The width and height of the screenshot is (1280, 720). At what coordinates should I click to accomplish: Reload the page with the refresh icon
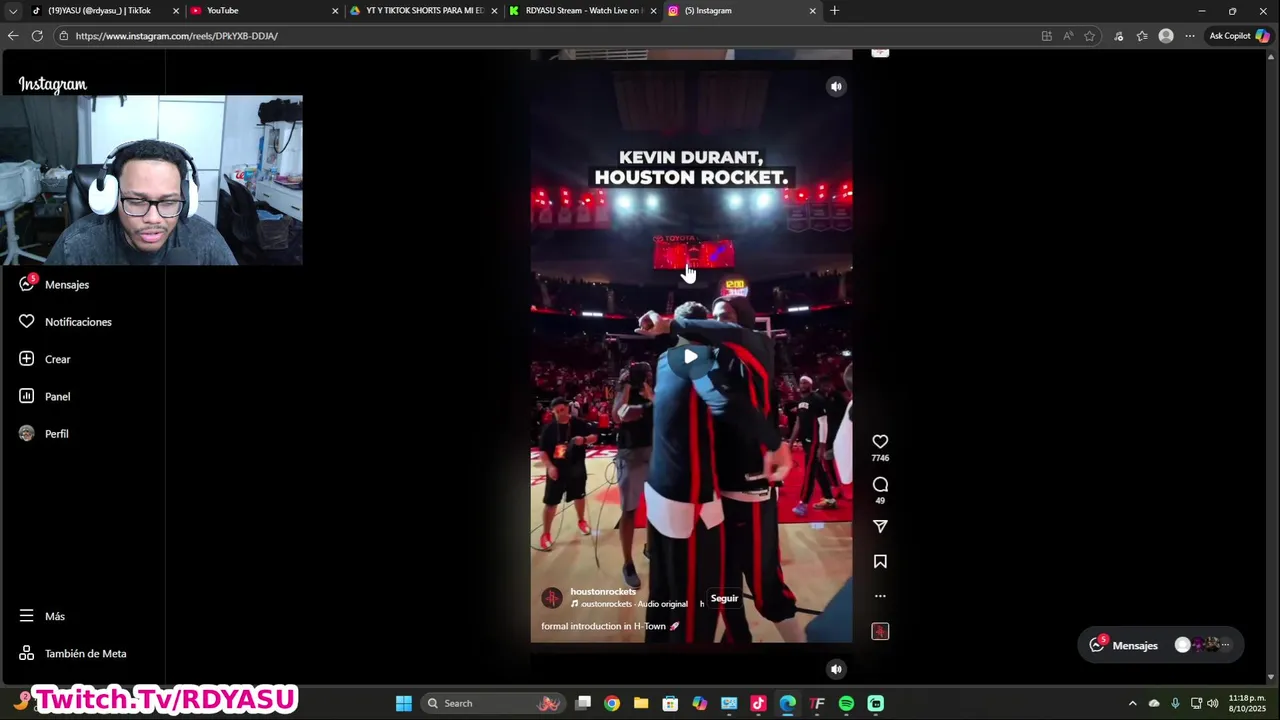pyautogui.click(x=37, y=36)
